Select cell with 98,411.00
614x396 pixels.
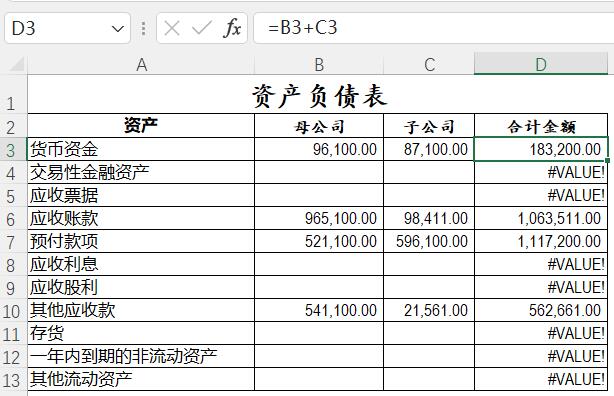(x=429, y=218)
